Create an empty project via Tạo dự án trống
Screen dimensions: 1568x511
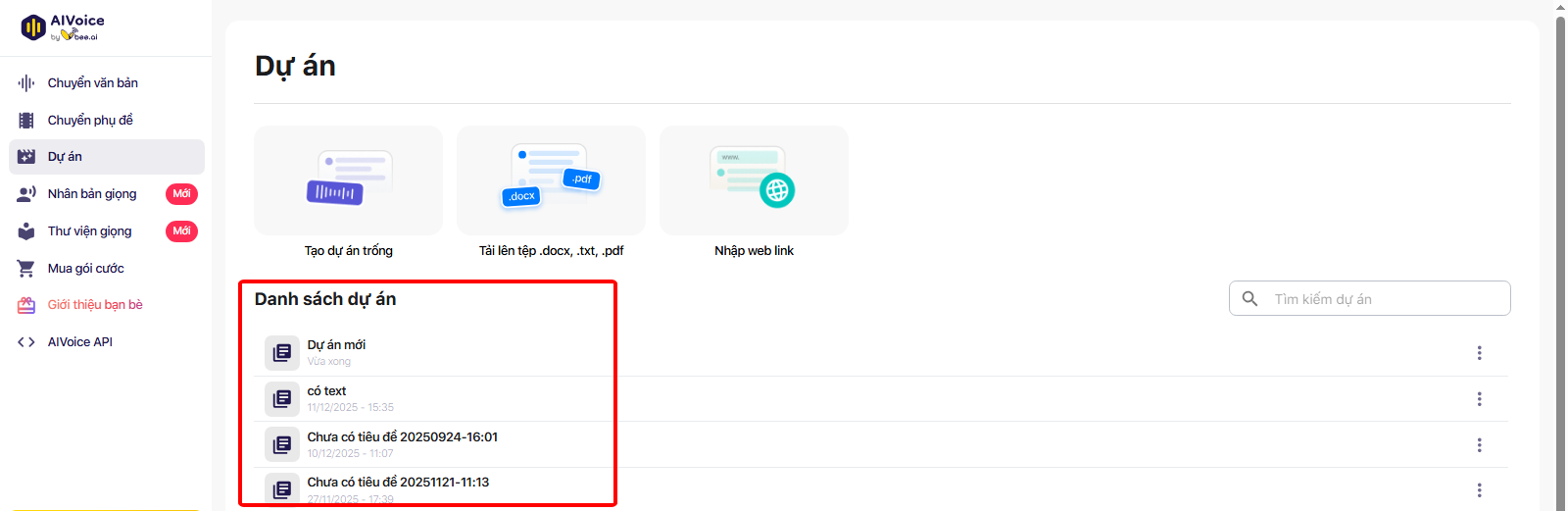coord(348,181)
